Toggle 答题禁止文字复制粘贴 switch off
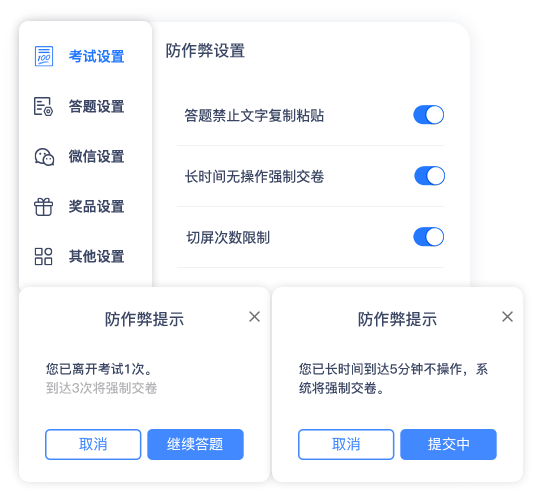The height and width of the screenshot is (495, 541). point(429,115)
